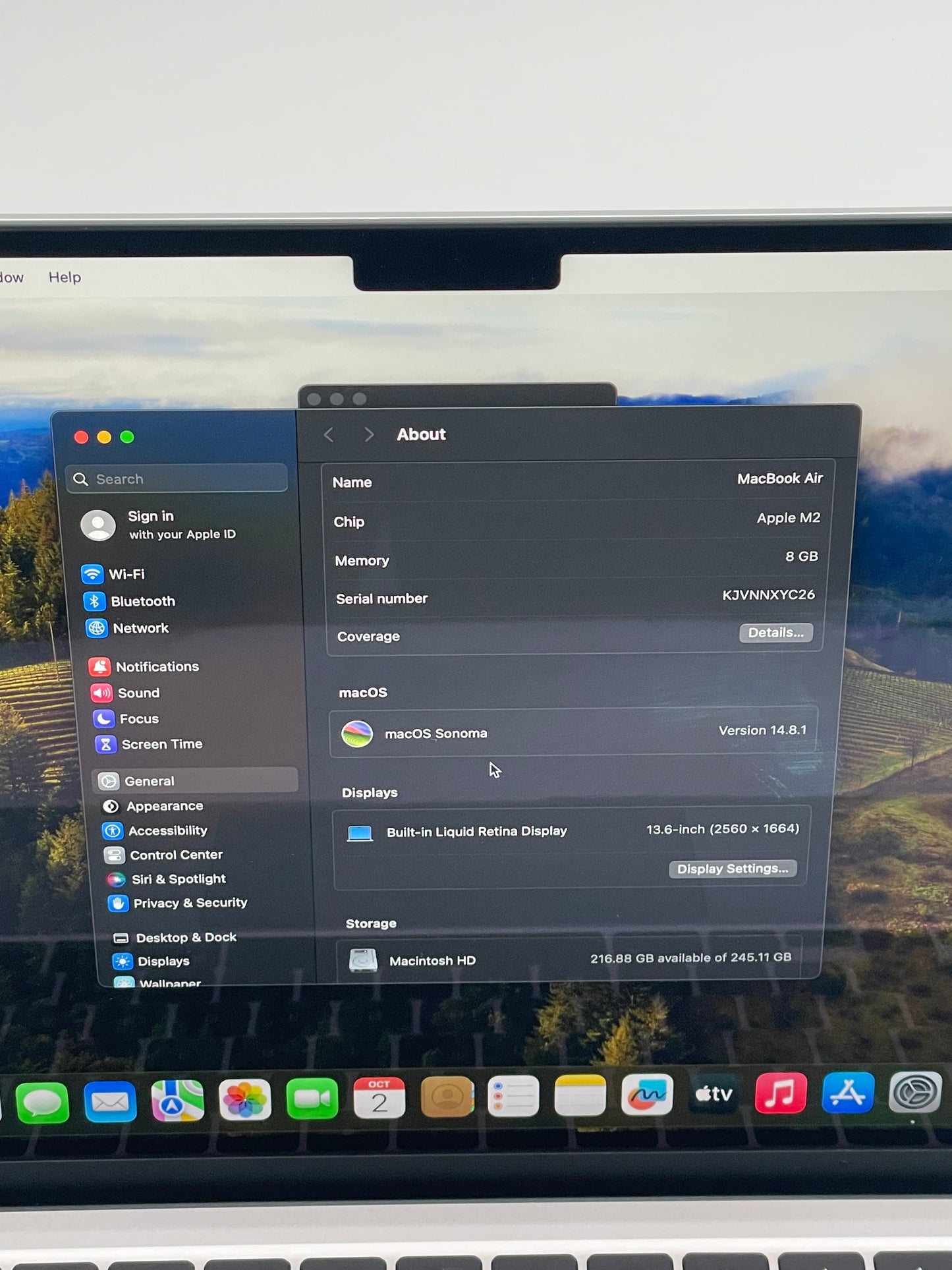Select the Bluetooth icon in the sidebar

(94, 601)
